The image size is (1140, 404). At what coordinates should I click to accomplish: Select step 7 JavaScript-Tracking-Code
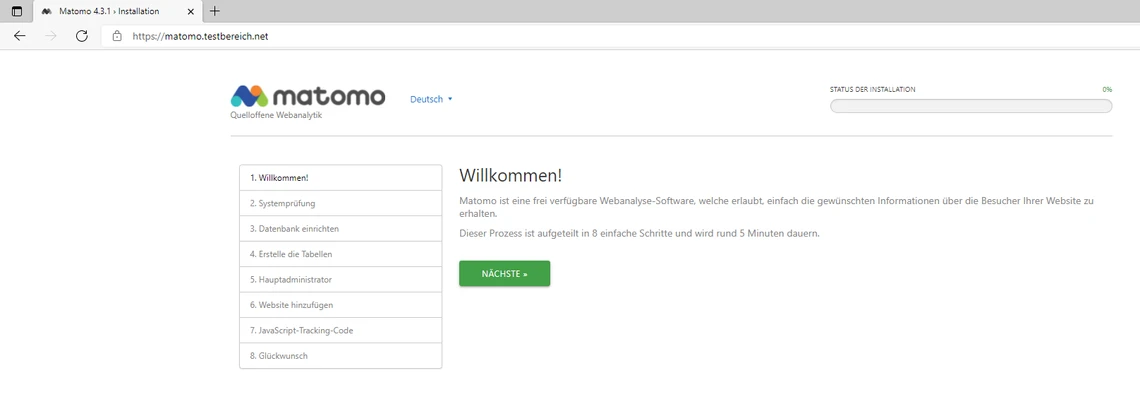pyautogui.click(x=340, y=330)
